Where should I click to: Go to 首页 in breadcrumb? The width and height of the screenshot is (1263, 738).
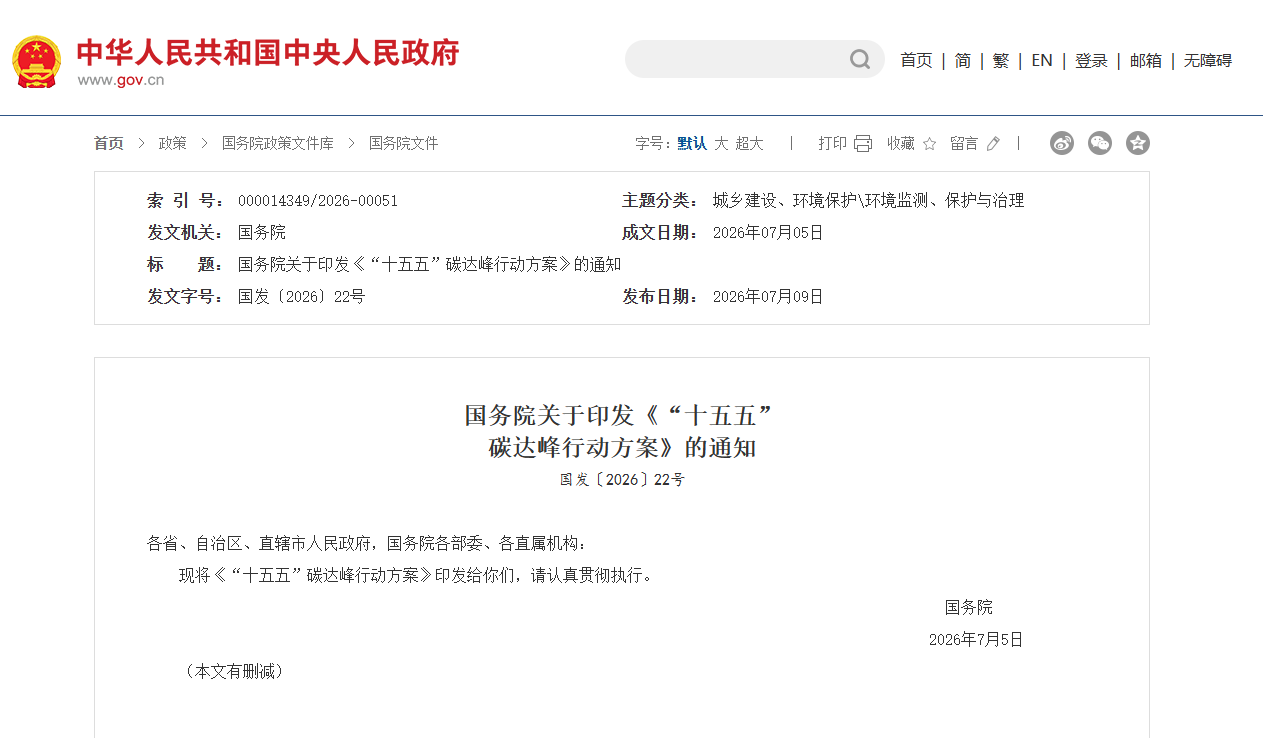[109, 144]
